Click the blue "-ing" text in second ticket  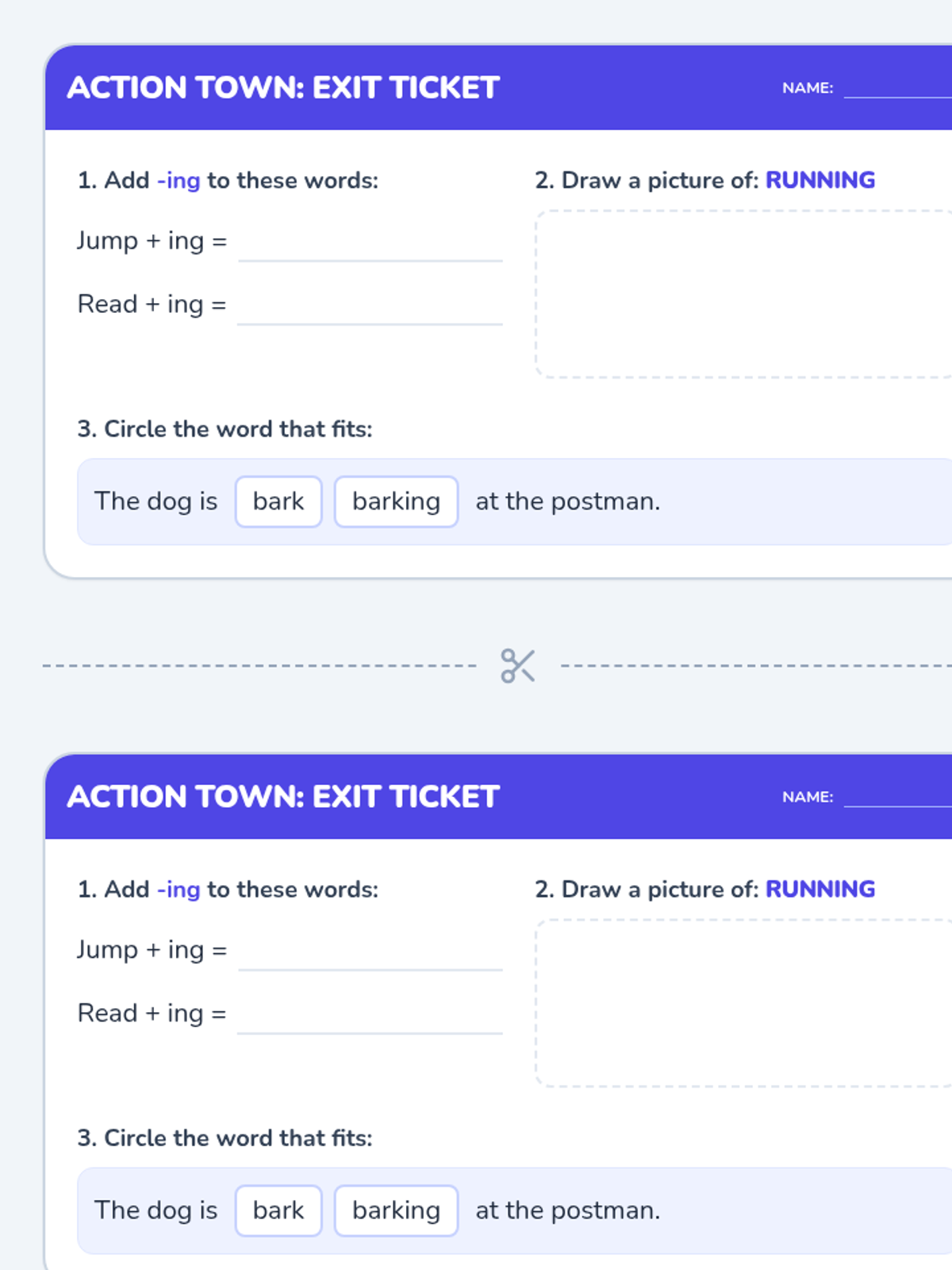178,890
